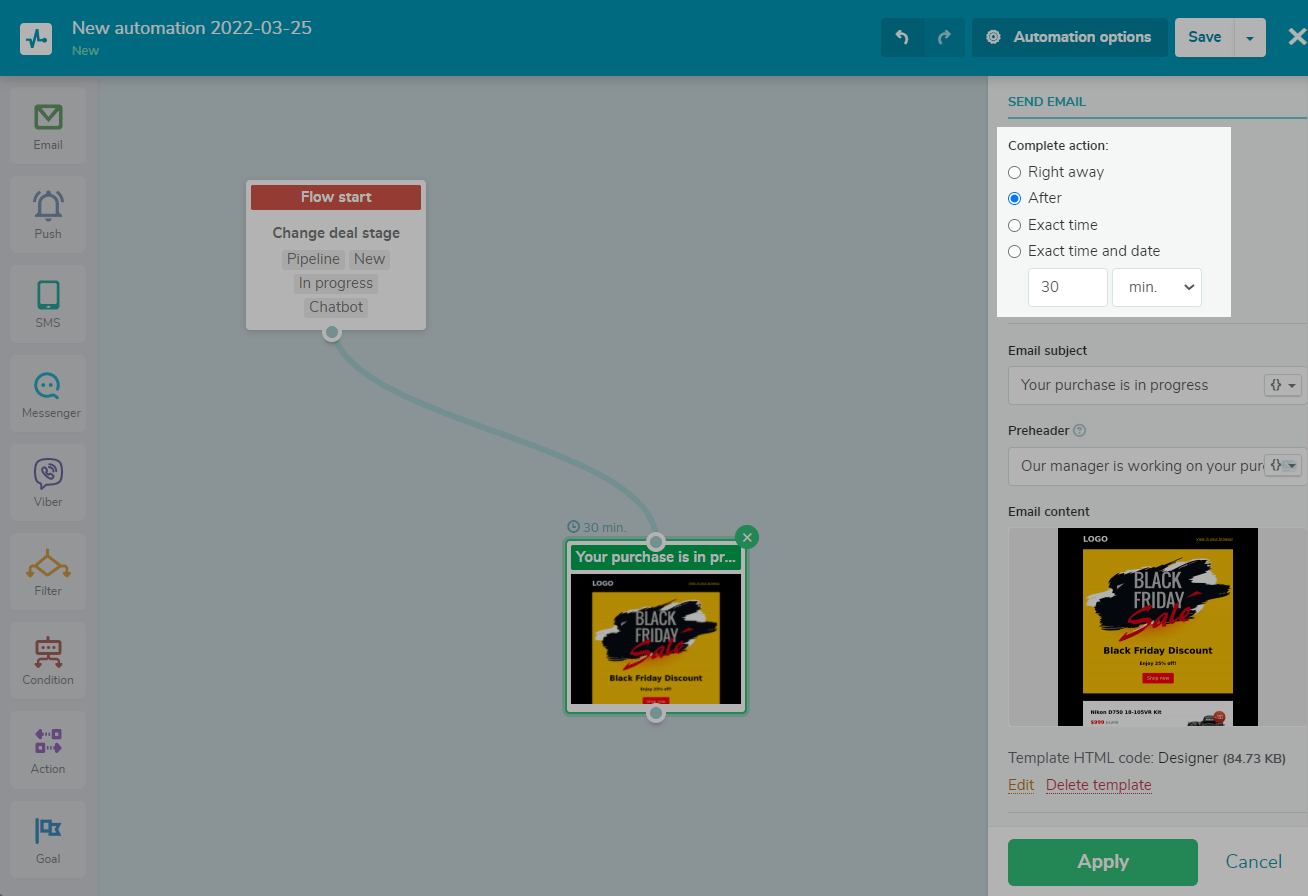The width and height of the screenshot is (1308, 896).
Task: Expand the Save button dropdown arrow
Action: 1250,37
